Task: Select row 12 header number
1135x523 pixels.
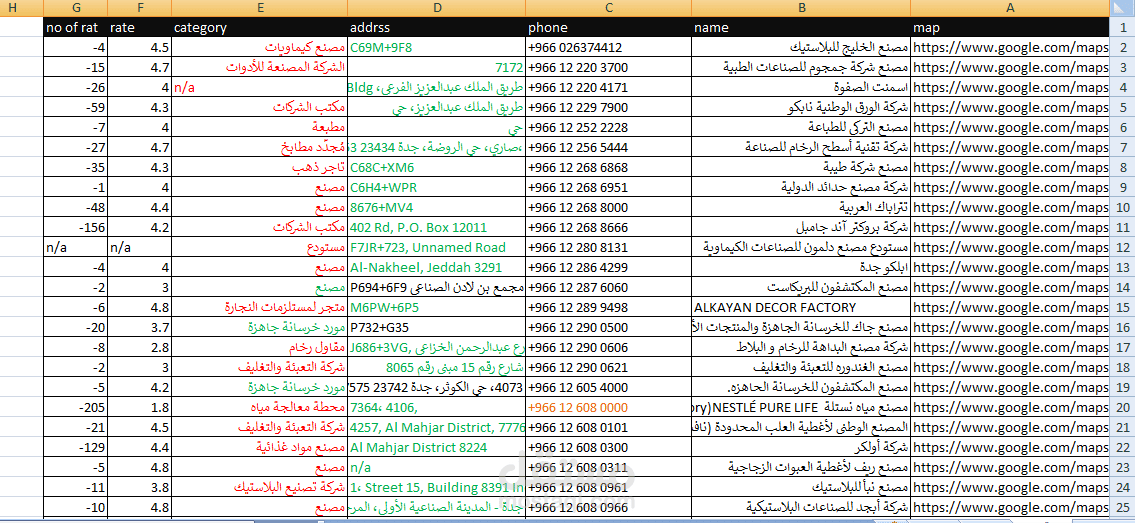Action: (1122, 247)
